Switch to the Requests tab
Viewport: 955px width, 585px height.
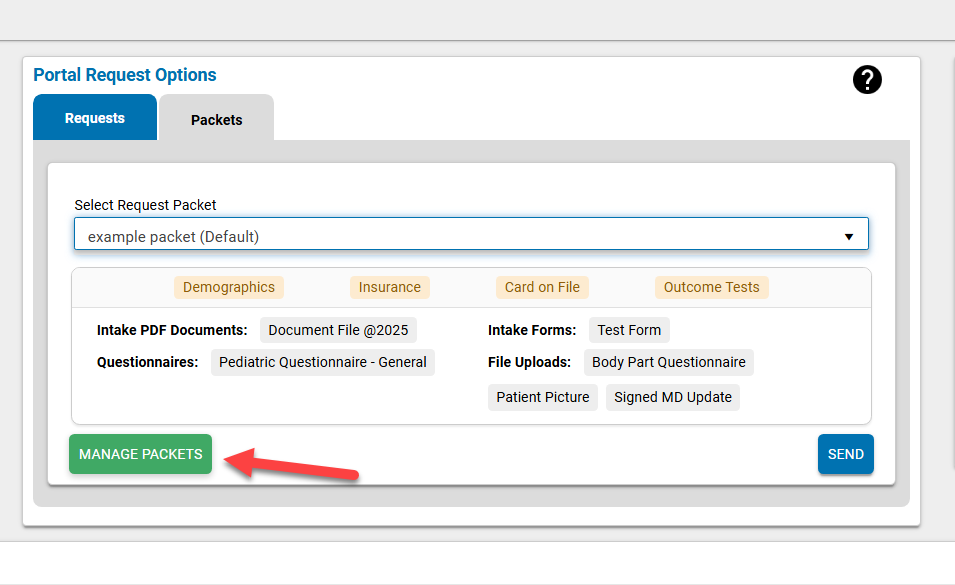(95, 118)
